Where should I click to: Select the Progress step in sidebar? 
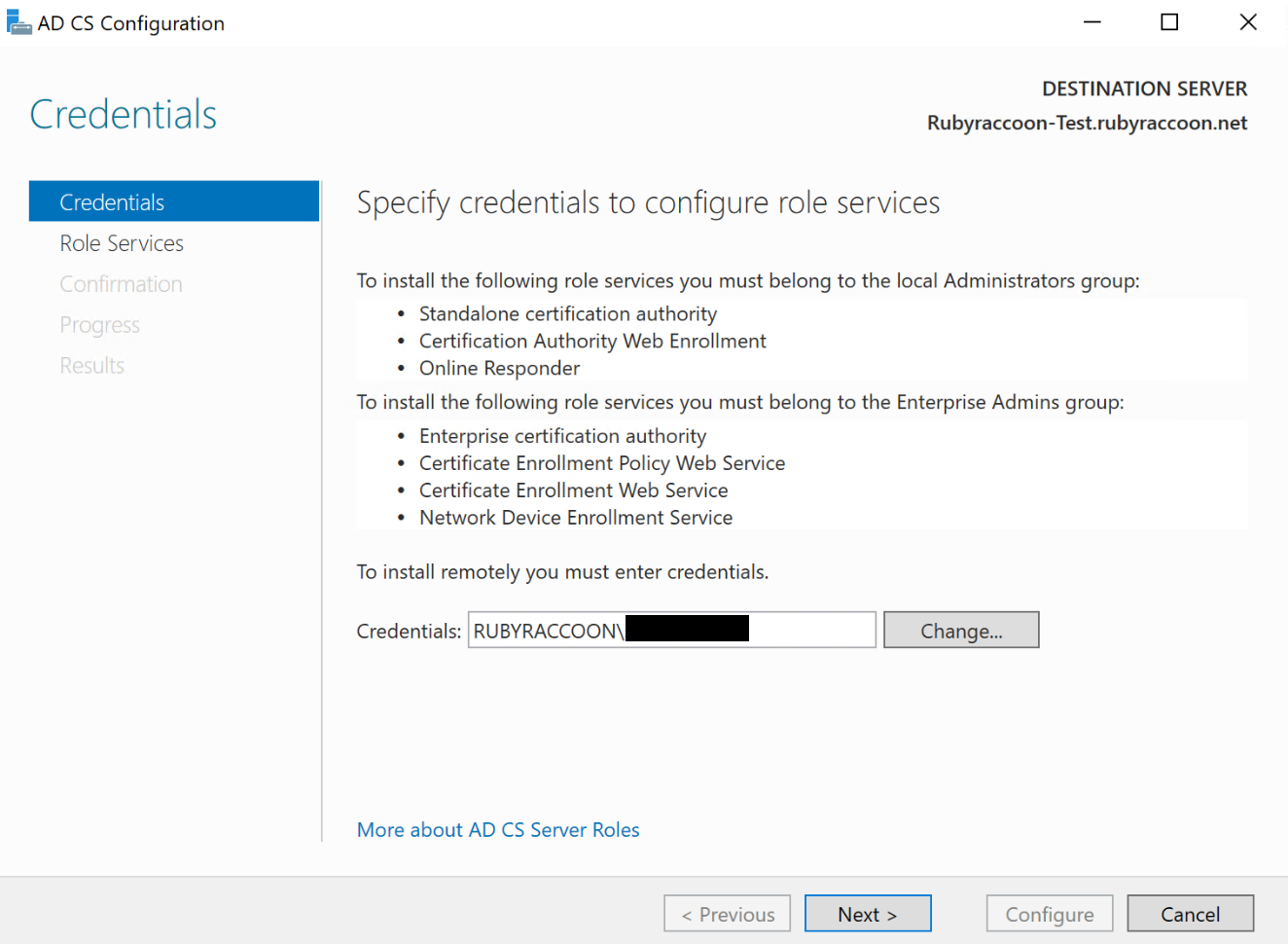click(x=99, y=325)
